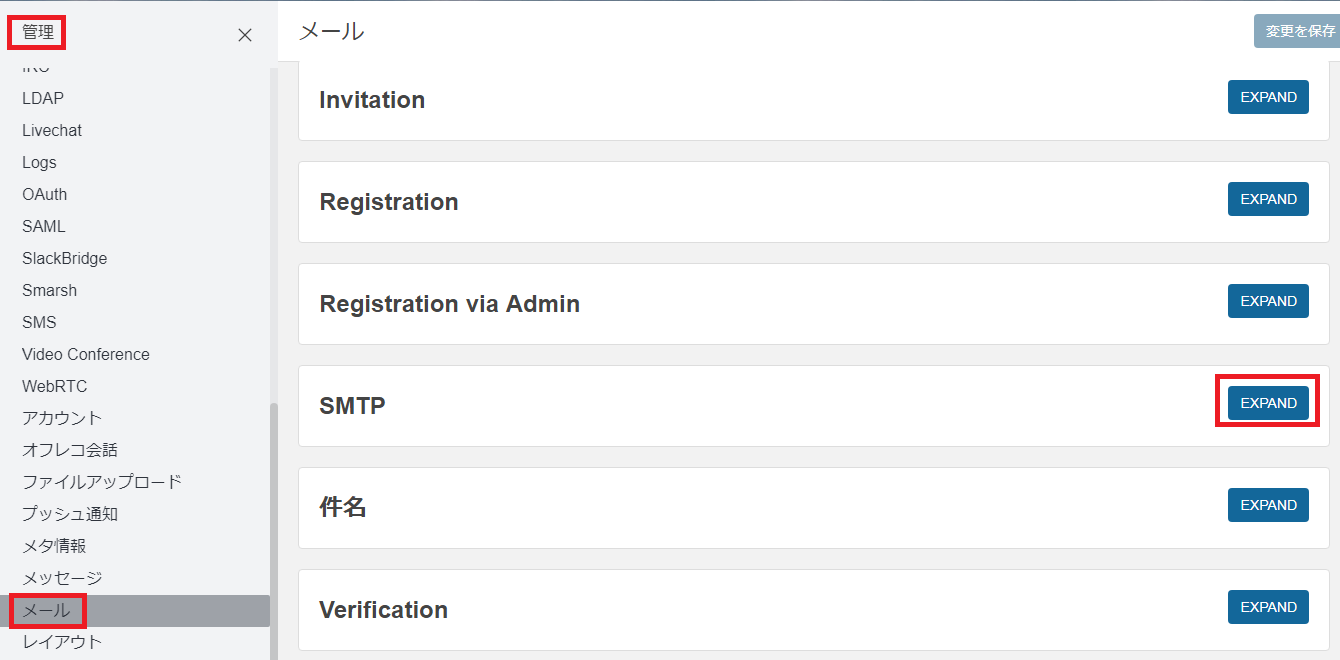The width and height of the screenshot is (1340, 660).
Task: Expand the Invitation section
Action: point(1268,97)
